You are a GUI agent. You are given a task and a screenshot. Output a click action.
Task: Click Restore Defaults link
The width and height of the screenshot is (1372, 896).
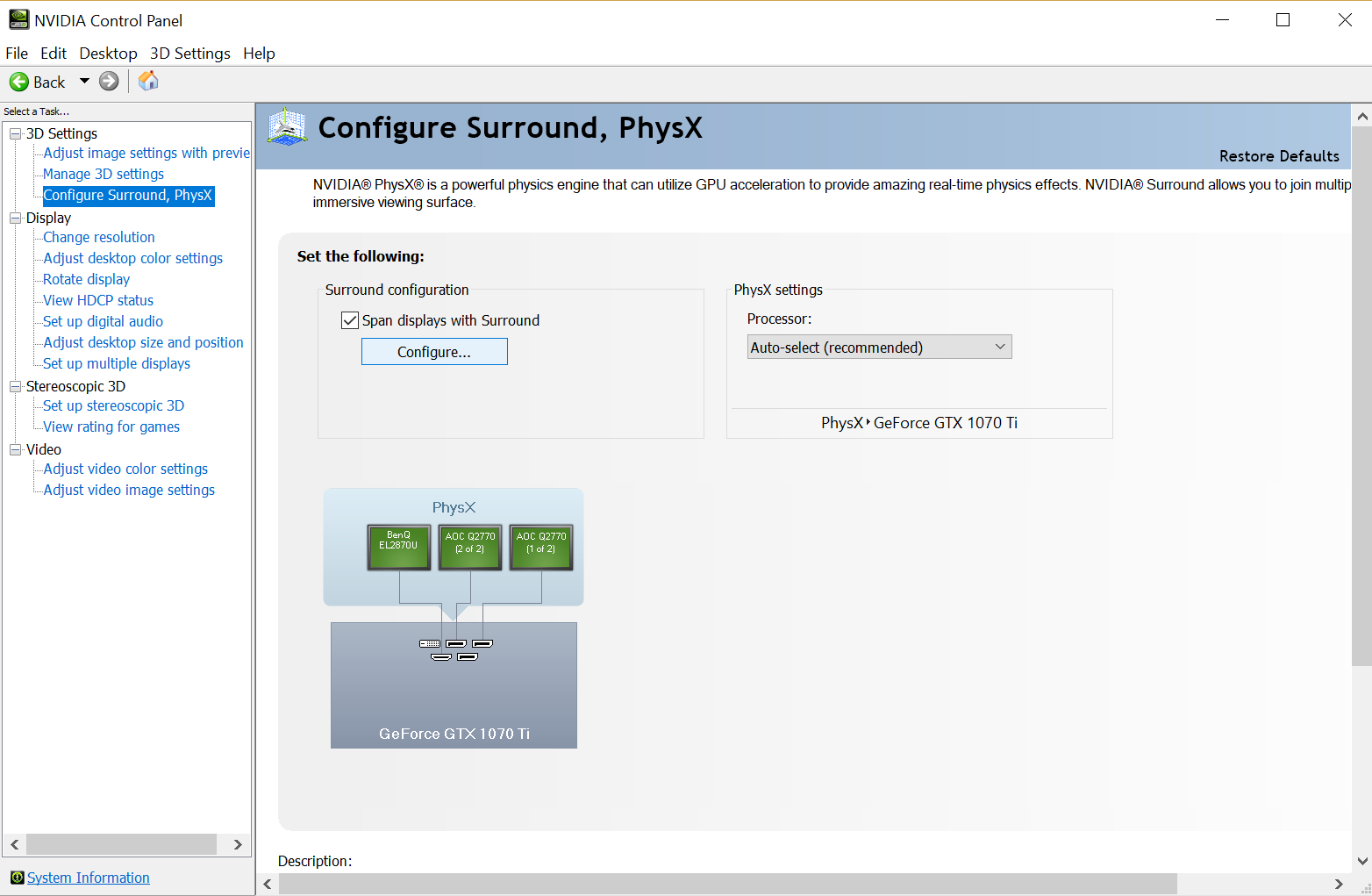[x=1278, y=156]
